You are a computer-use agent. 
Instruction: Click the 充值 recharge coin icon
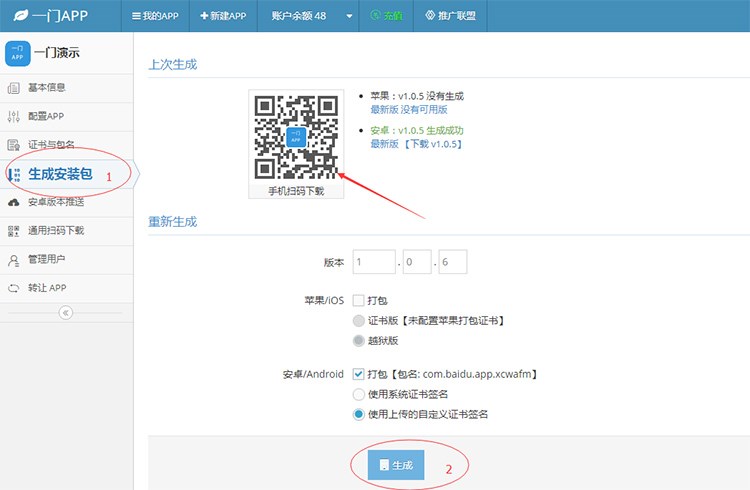point(375,15)
